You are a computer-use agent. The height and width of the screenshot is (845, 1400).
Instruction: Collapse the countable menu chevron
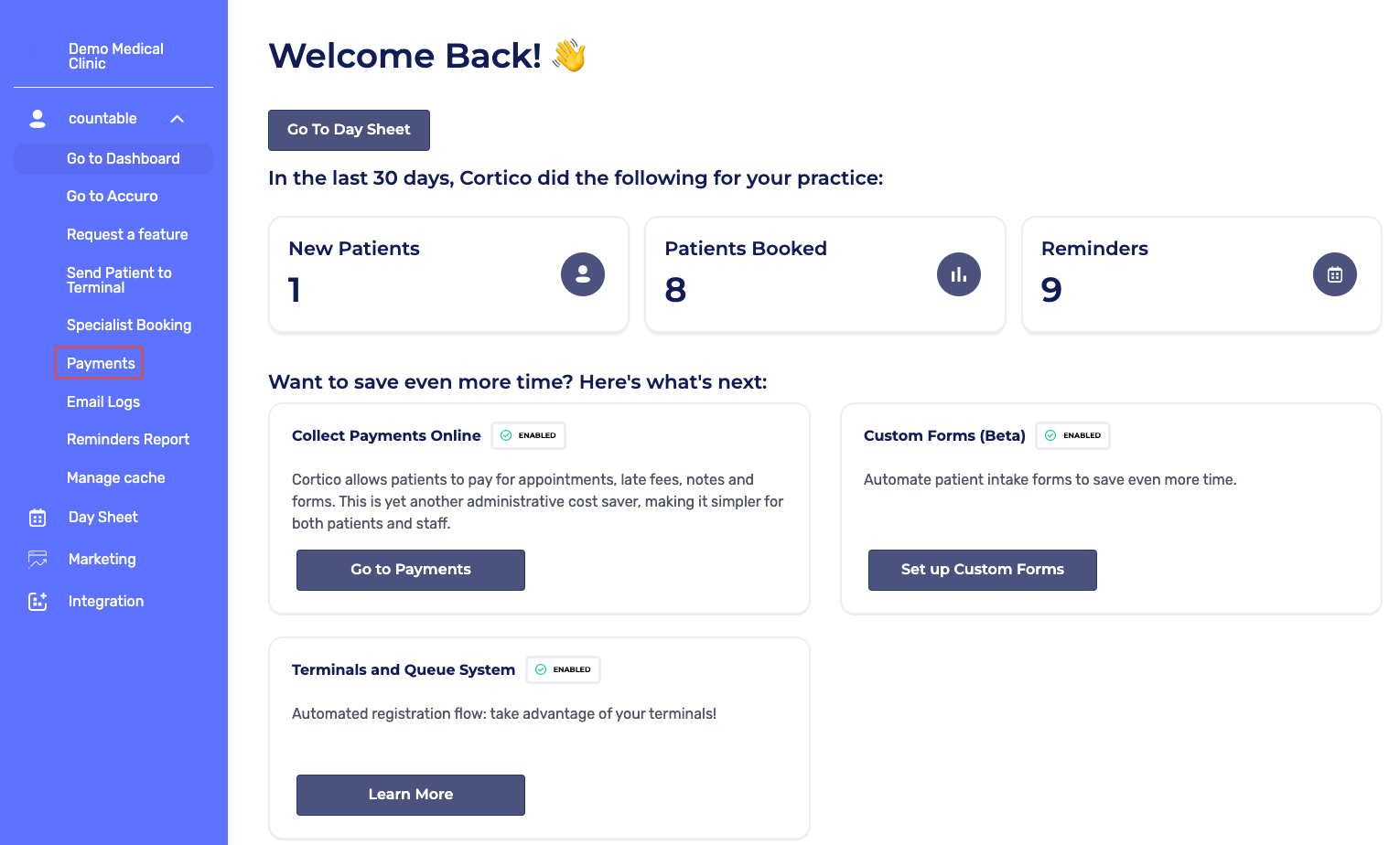(x=178, y=119)
